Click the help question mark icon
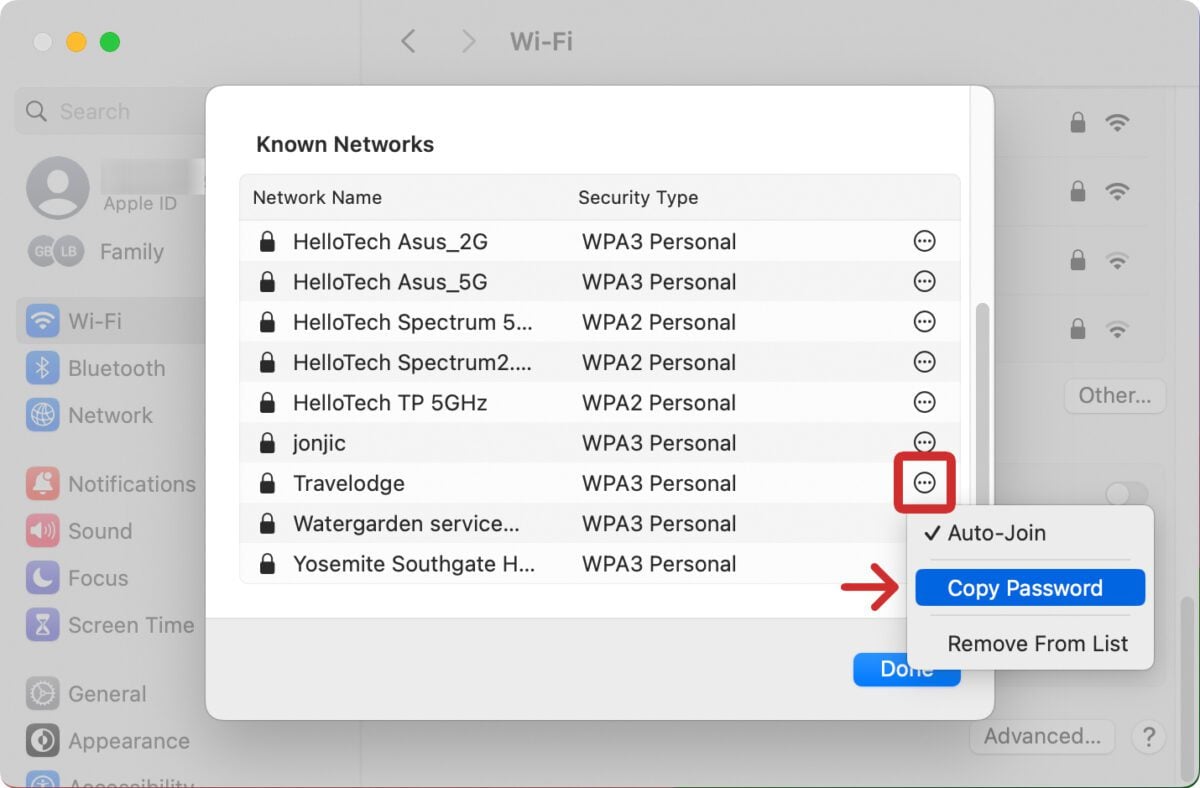The width and height of the screenshot is (1200, 788). coord(1148,737)
